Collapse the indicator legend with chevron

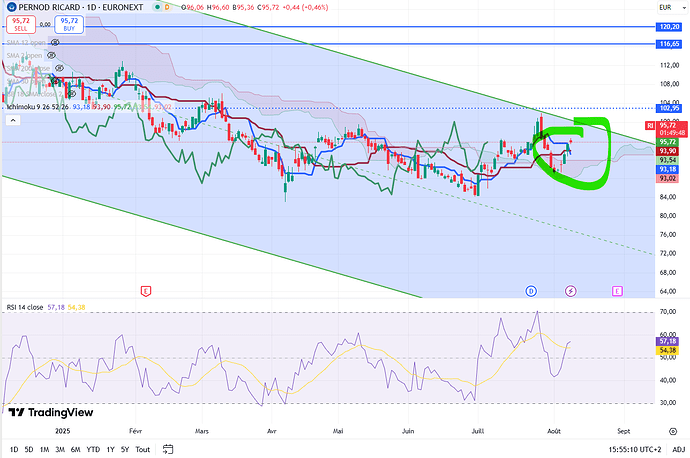[x=12, y=119]
